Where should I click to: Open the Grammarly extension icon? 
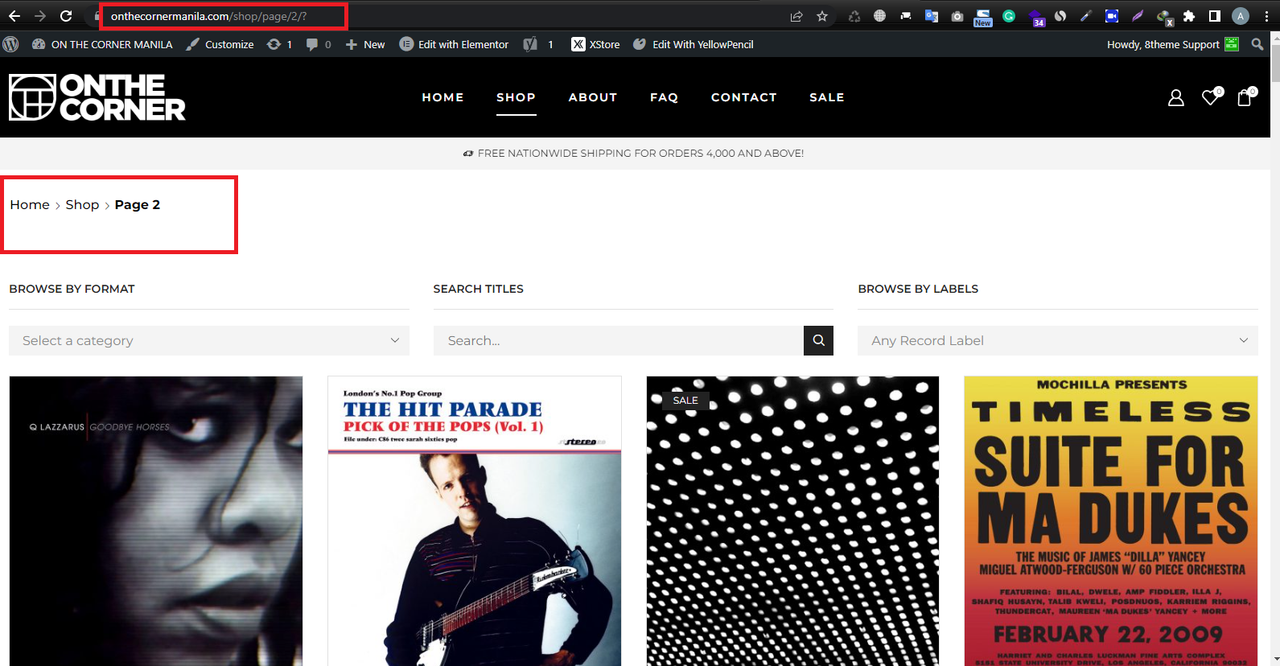pos(1009,16)
